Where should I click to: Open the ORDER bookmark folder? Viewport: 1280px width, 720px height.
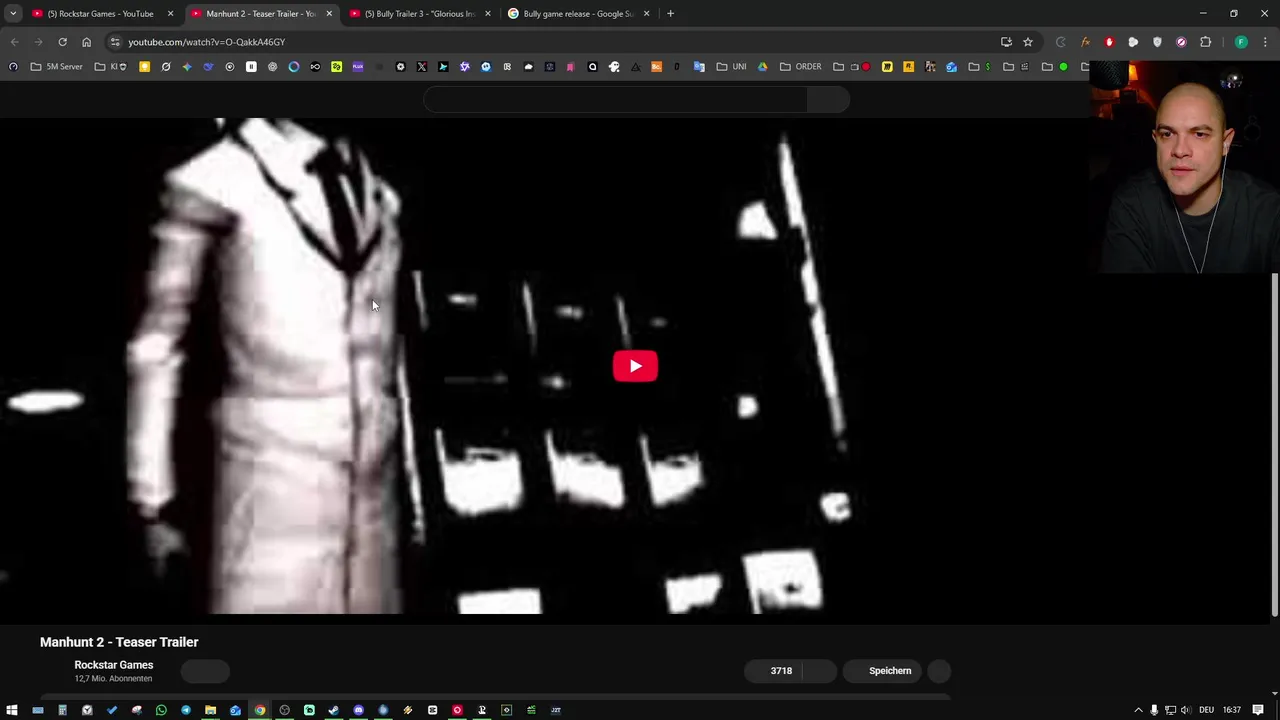800,67
